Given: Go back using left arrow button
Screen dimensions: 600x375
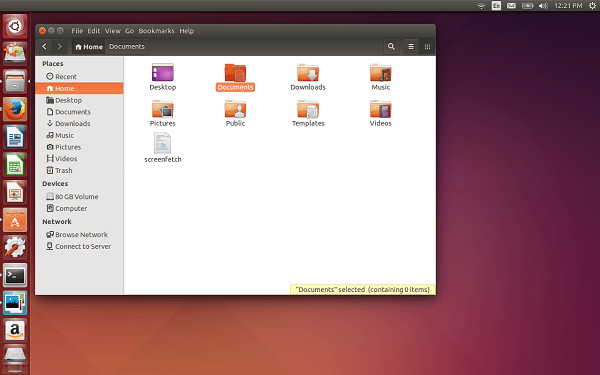Looking at the screenshot, I should 45,46.
